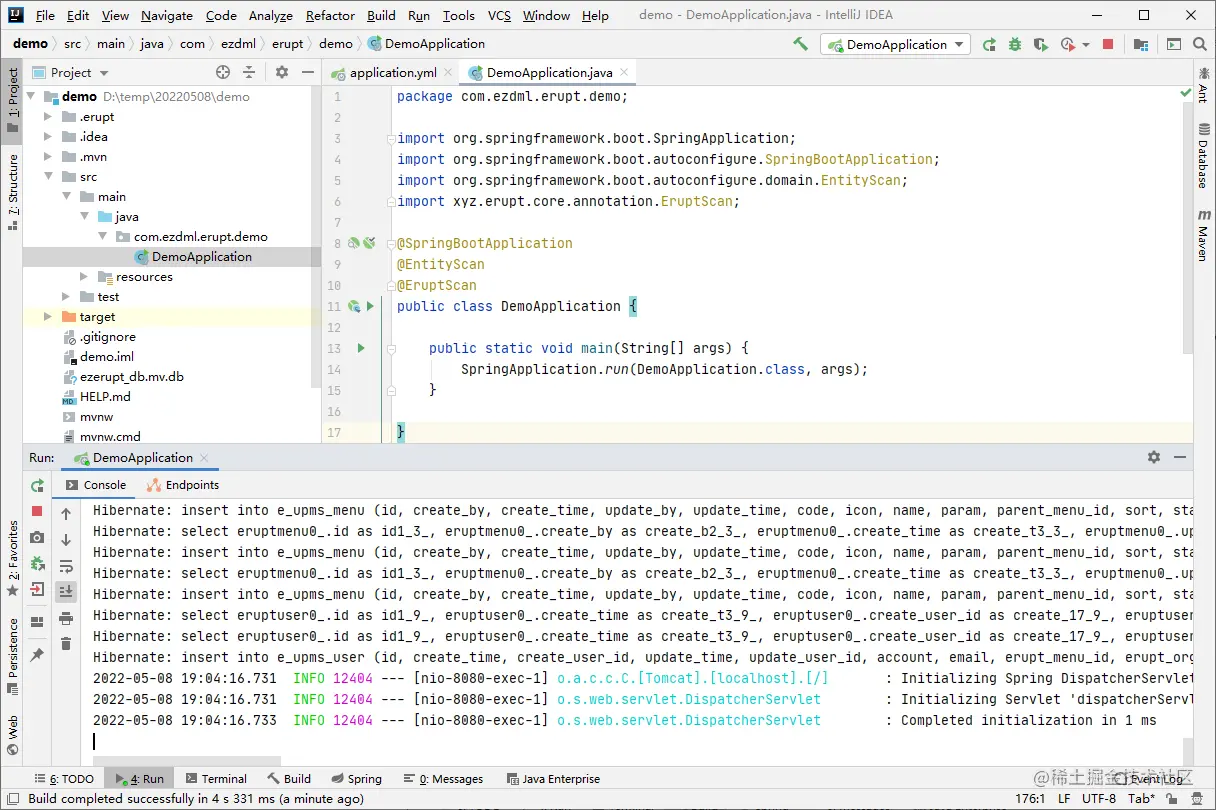This screenshot has width=1216, height=810.
Task: Expand the .mvn folder
Action: [x=48, y=157]
